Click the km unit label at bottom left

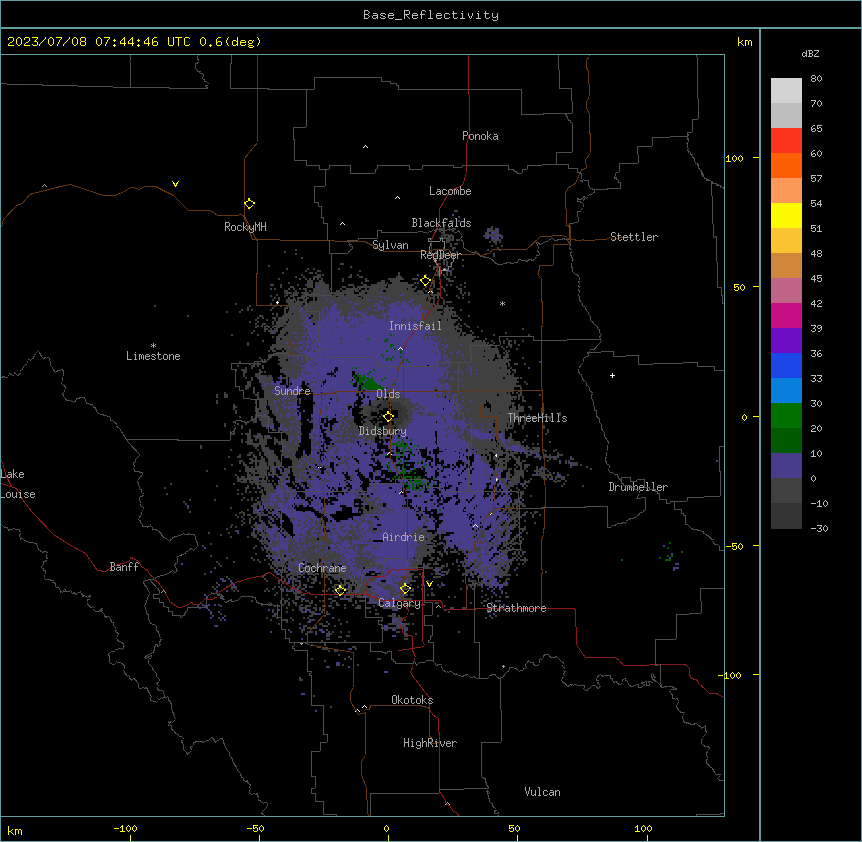15,830
